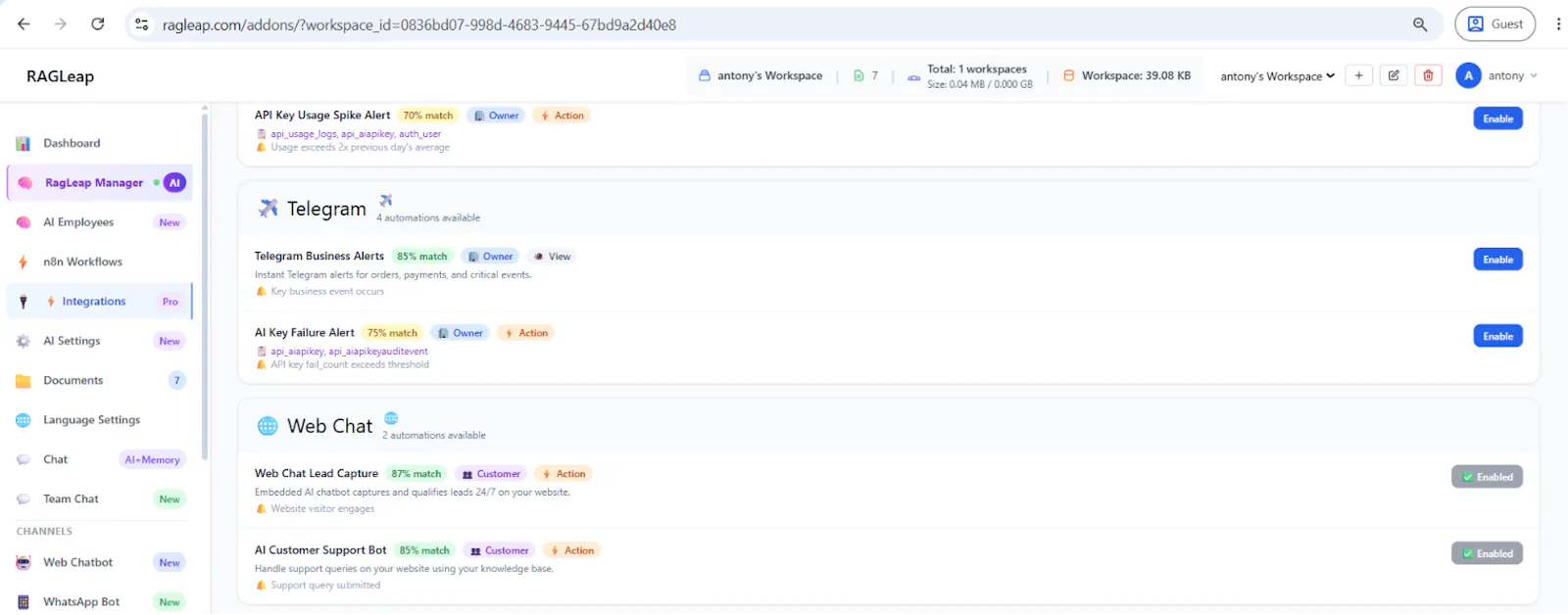The image size is (1568, 615).
Task: Click the Dashboard bar chart icon
Action: tap(24, 144)
